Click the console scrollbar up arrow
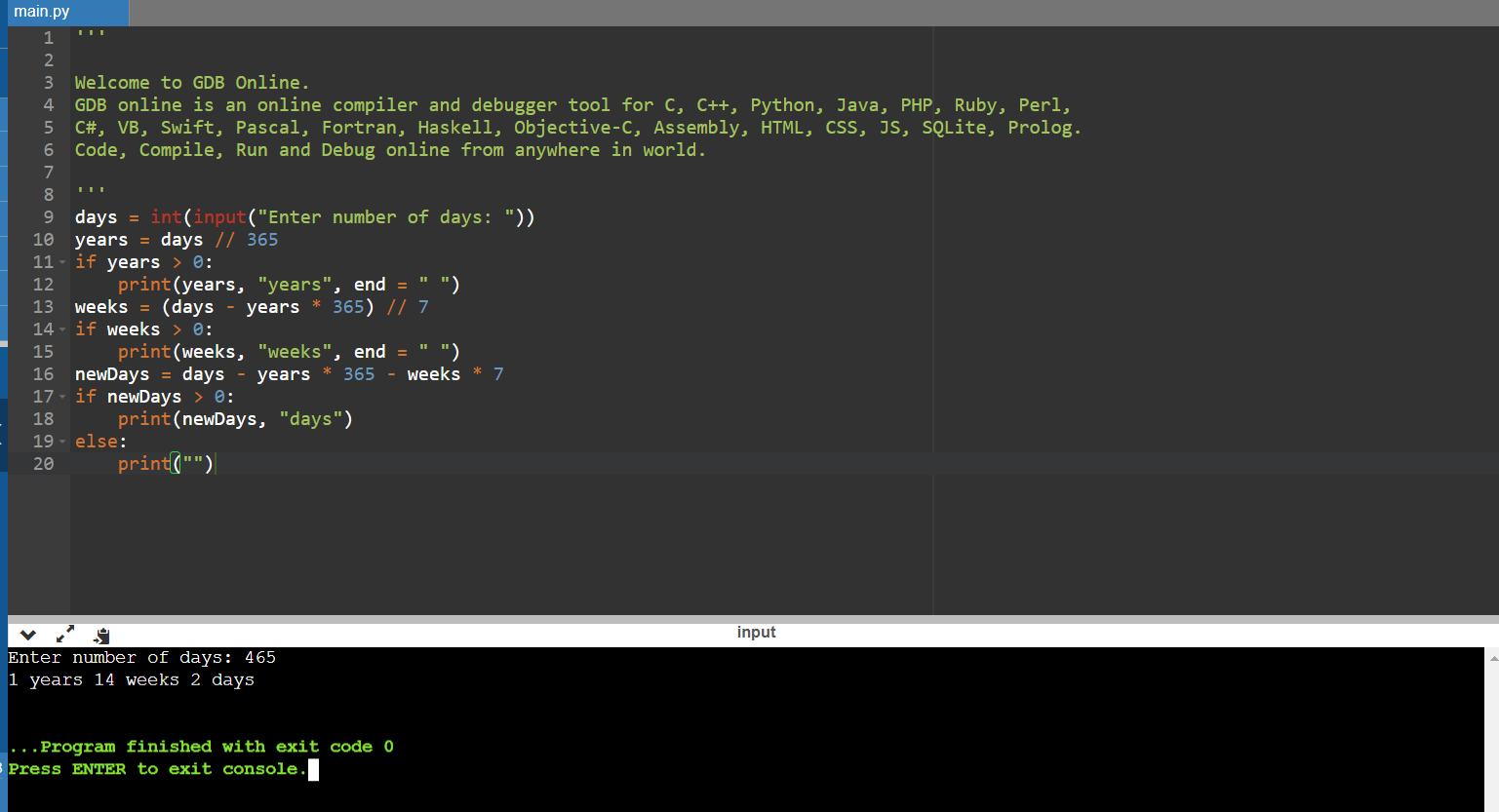The width and height of the screenshot is (1499, 812). coord(1493,659)
